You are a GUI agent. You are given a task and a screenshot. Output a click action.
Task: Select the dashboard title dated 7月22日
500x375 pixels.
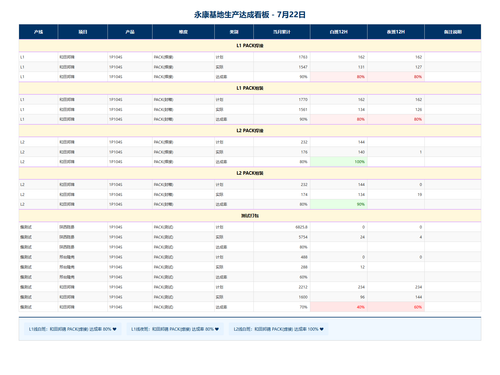tap(250, 14)
